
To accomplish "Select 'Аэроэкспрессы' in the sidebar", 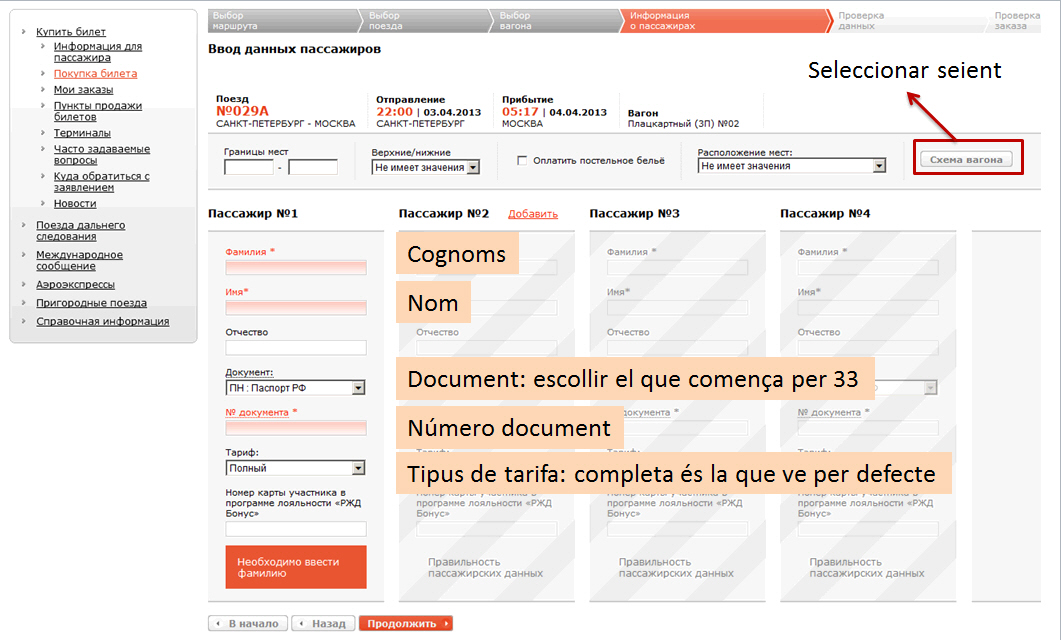I will (x=75, y=285).
